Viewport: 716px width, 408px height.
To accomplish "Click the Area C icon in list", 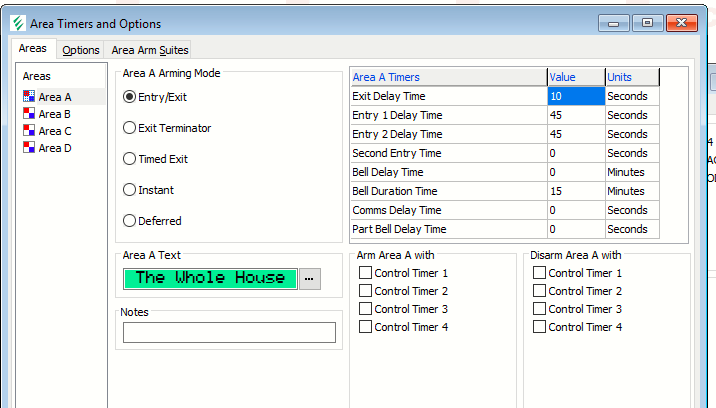I will pos(28,131).
